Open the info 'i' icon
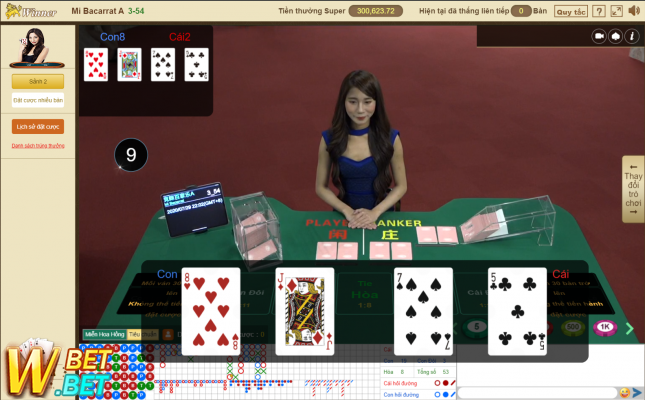Viewport: 645px width, 400px height. (x=632, y=36)
